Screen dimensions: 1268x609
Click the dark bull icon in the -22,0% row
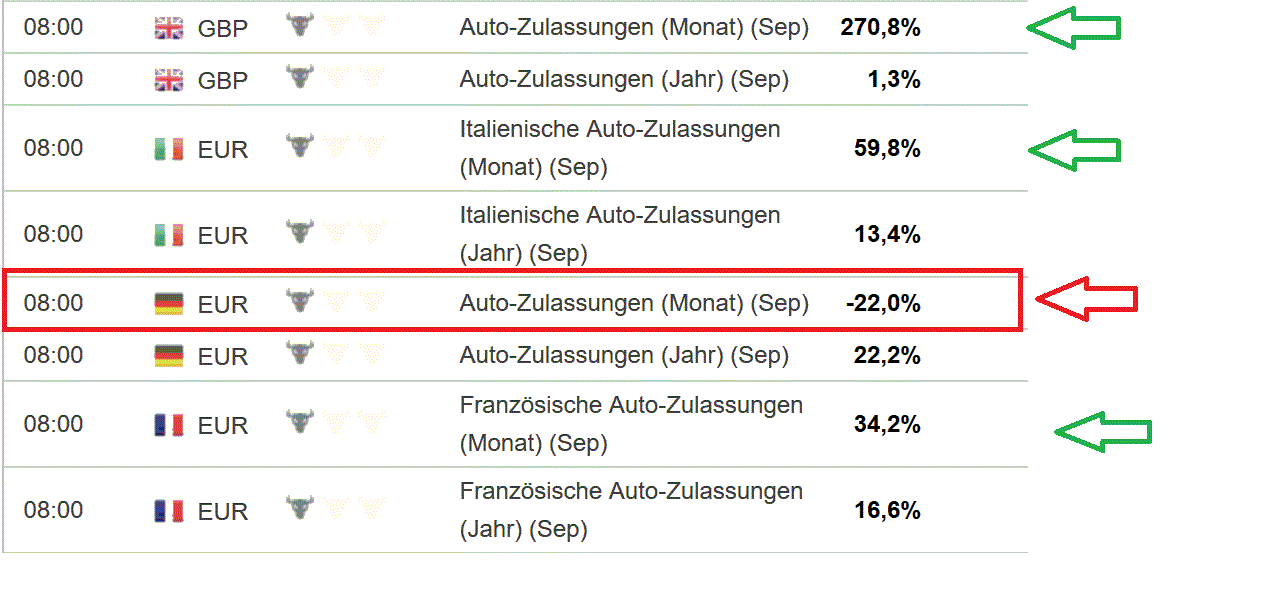point(298,301)
